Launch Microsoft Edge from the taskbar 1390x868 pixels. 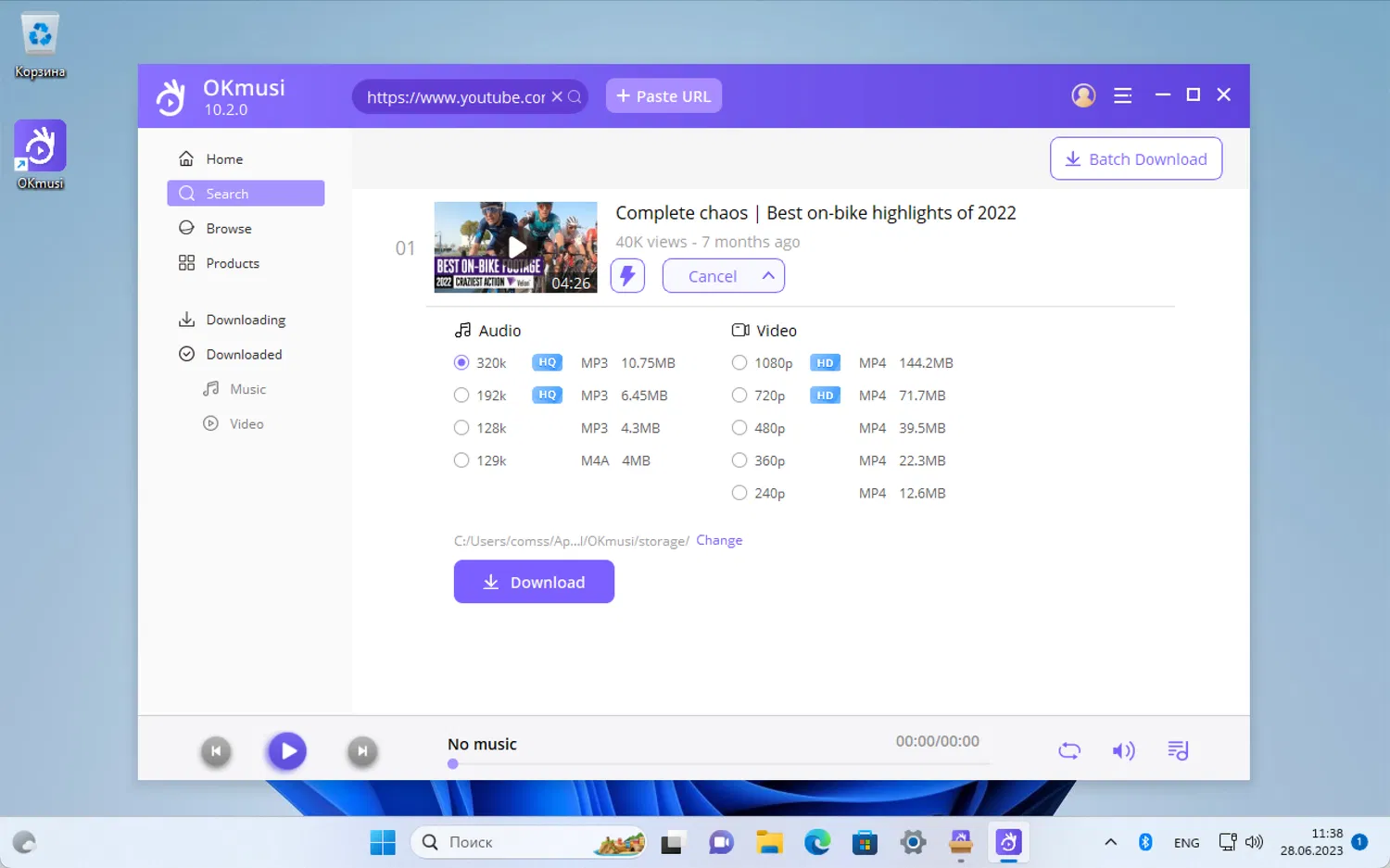(x=817, y=842)
